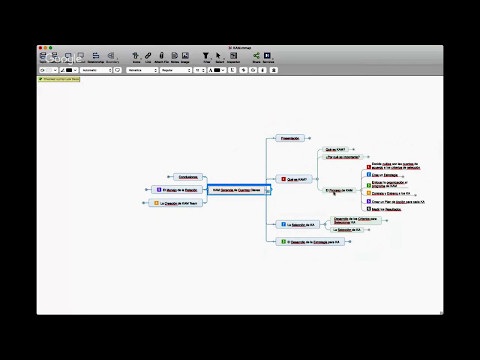Click the Image toolbar icon
Viewport: 480px width, 360px height.
185,56
